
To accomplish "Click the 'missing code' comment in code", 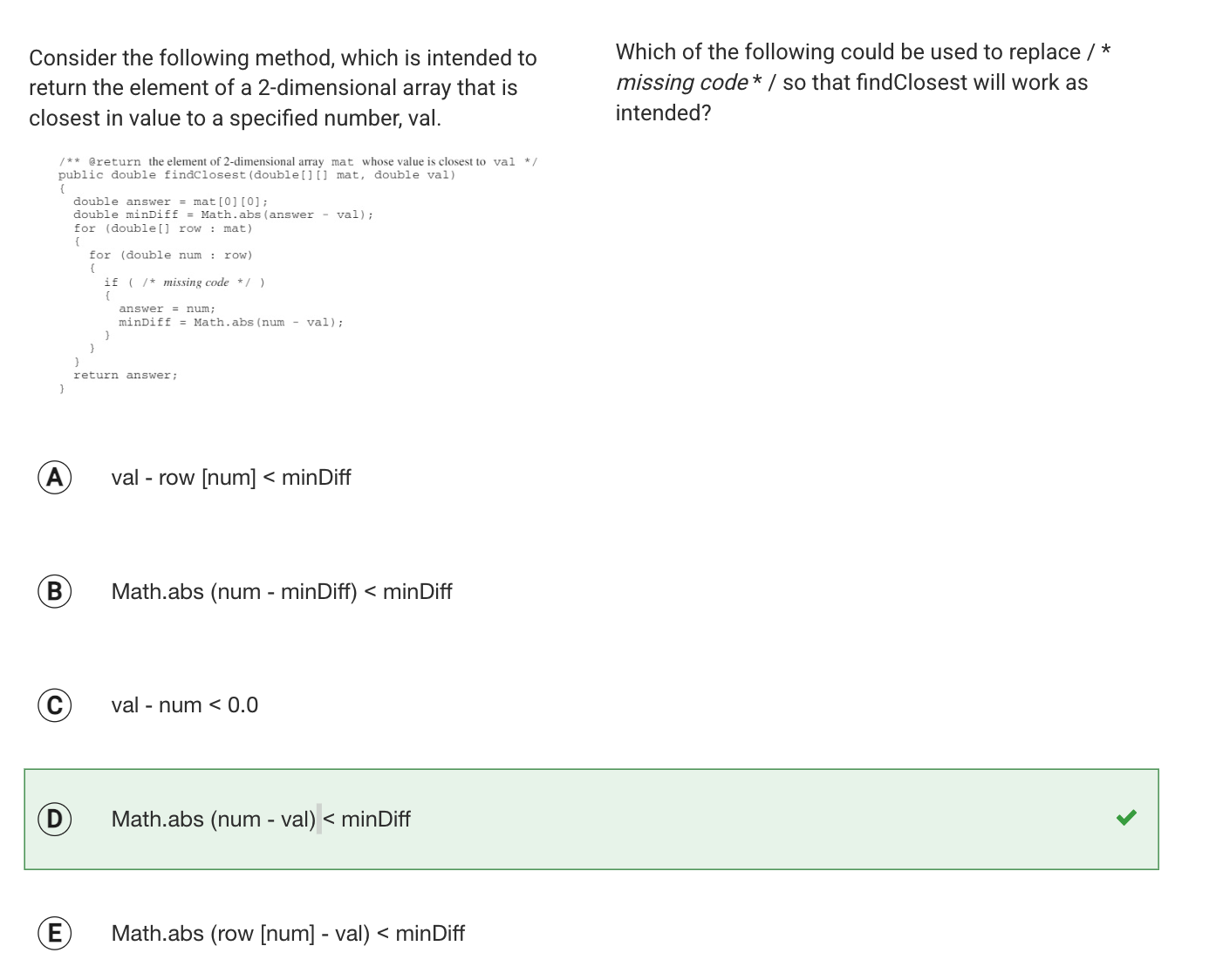I will point(196,282).
